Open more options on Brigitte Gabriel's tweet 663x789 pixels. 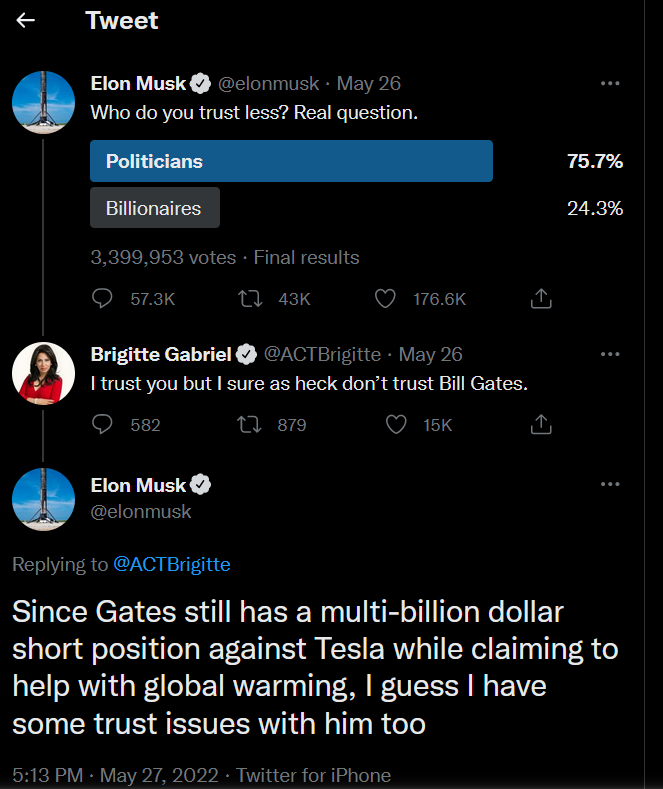tap(610, 354)
